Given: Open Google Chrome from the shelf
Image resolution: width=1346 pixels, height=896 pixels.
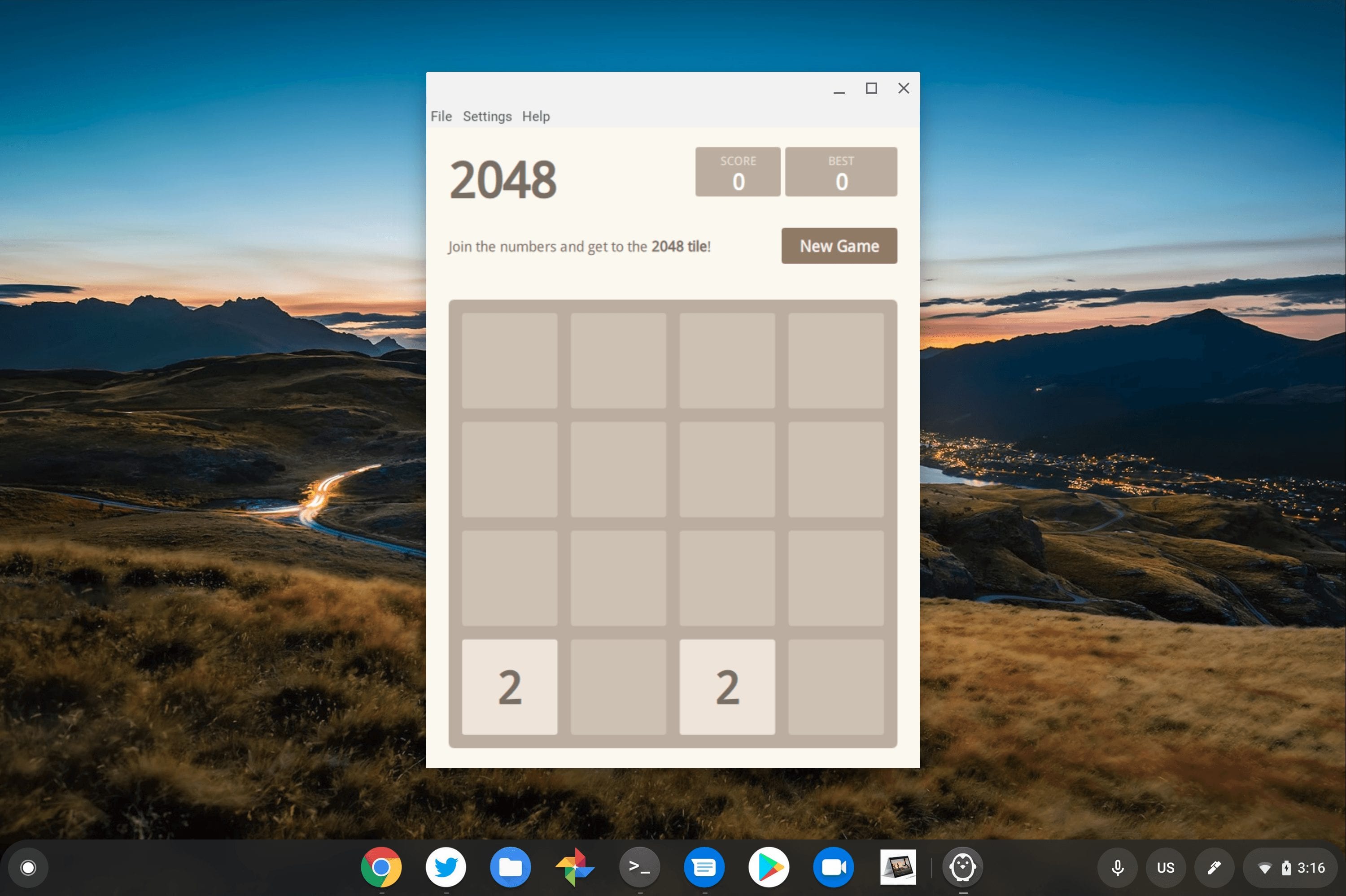Looking at the screenshot, I should click(381, 867).
